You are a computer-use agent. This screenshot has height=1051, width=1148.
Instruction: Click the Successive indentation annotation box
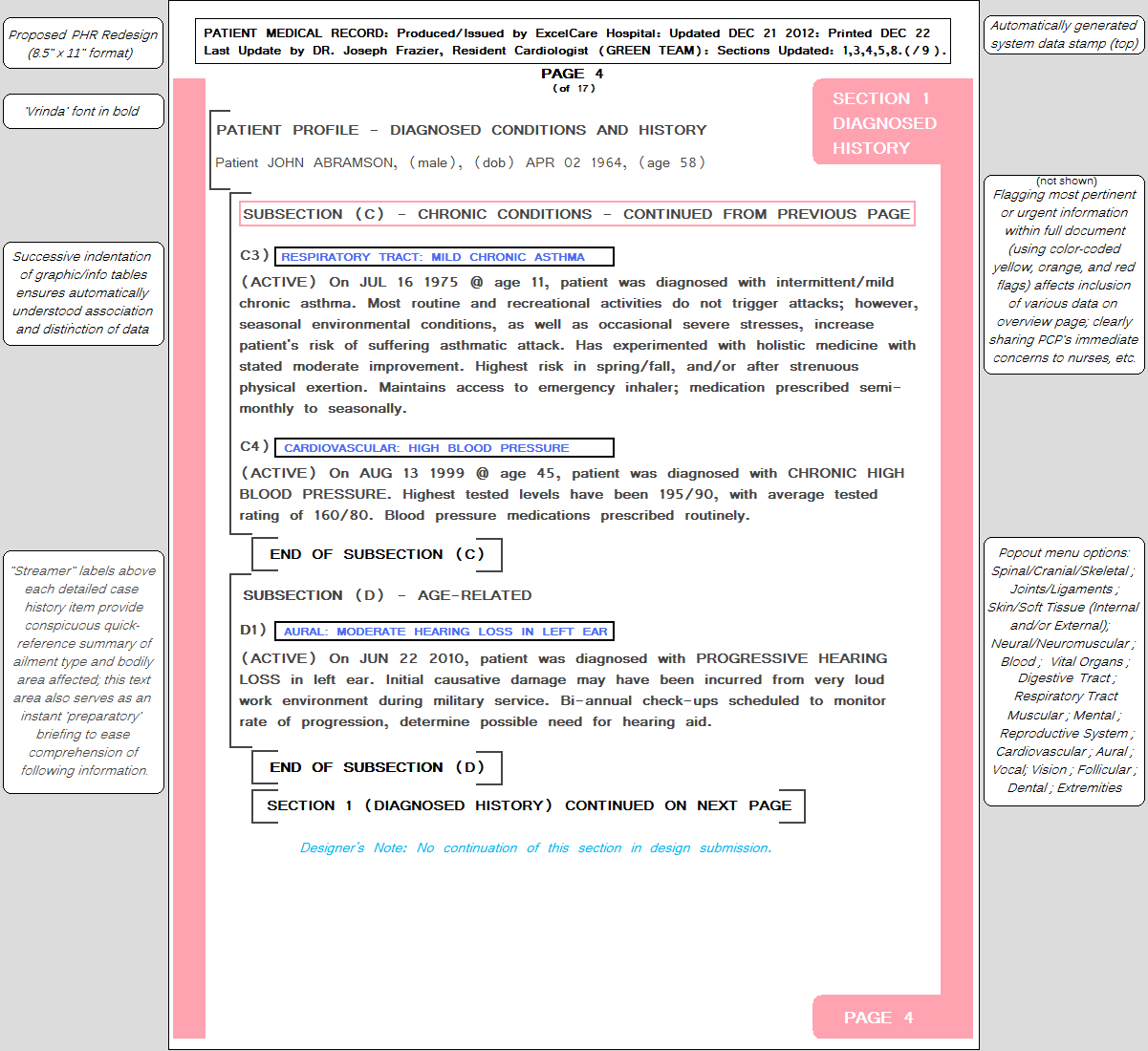(x=83, y=293)
